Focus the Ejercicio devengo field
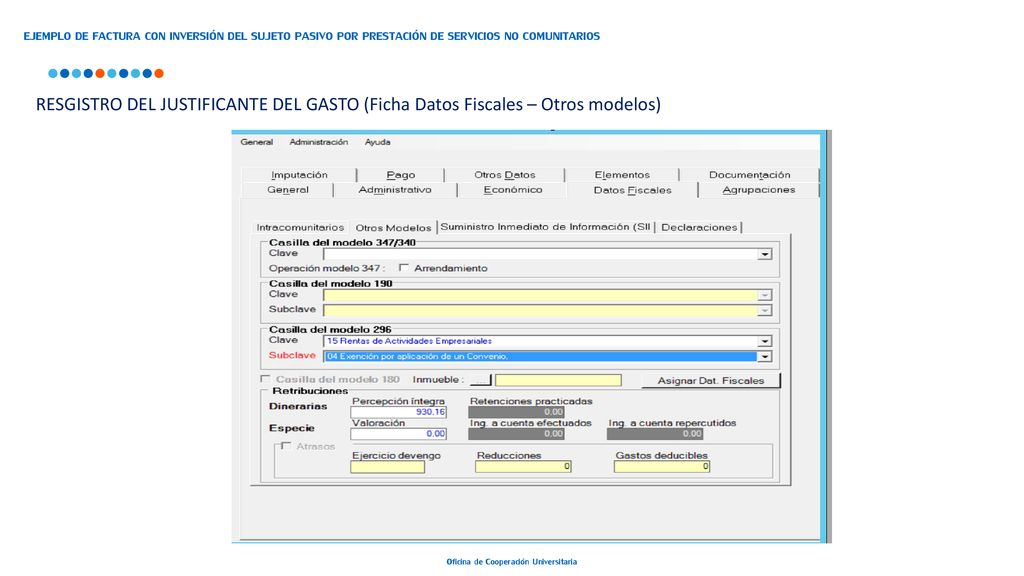The width and height of the screenshot is (1024, 576). [387, 467]
